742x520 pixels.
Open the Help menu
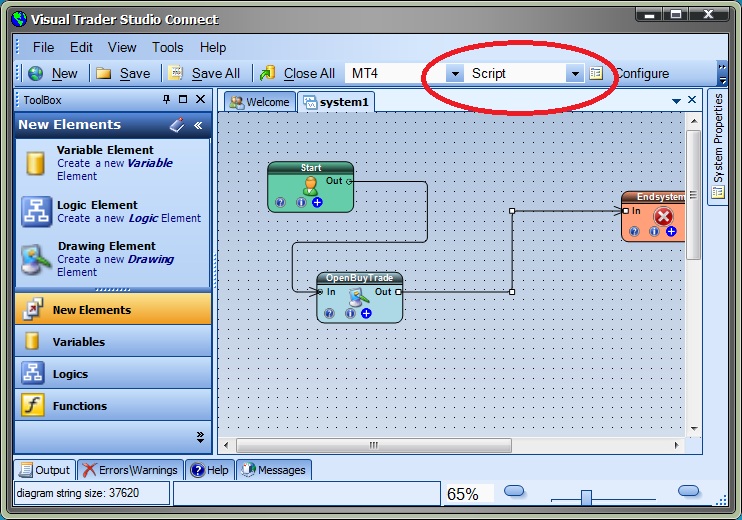213,47
